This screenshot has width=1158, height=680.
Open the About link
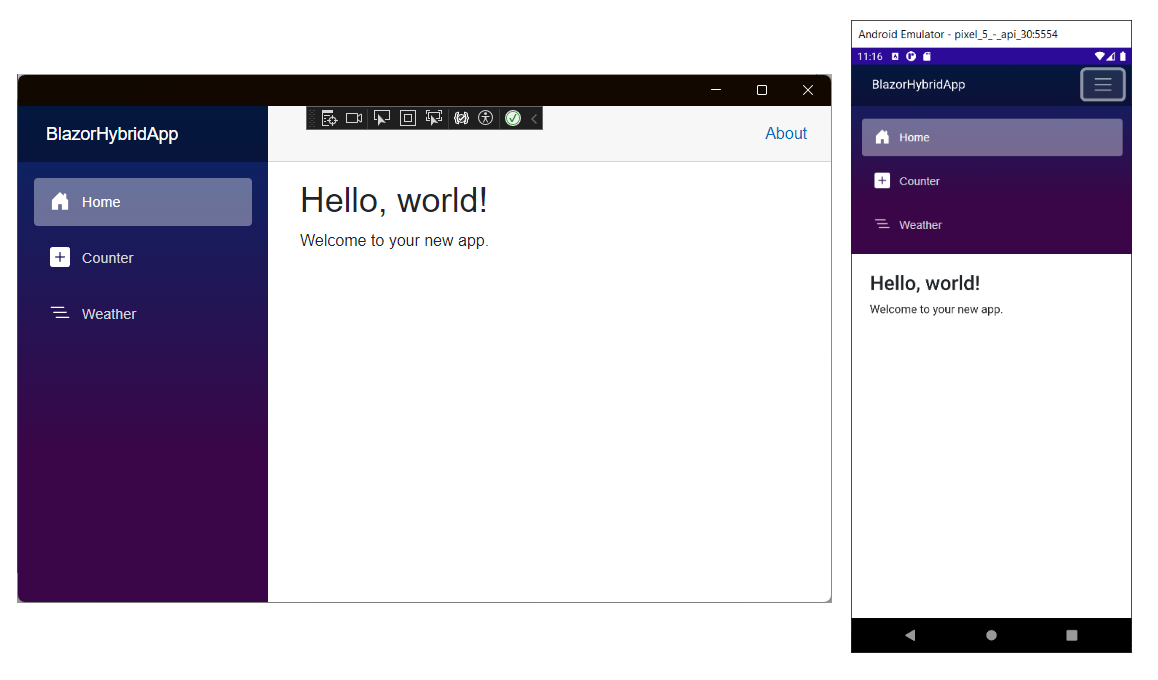pos(786,133)
